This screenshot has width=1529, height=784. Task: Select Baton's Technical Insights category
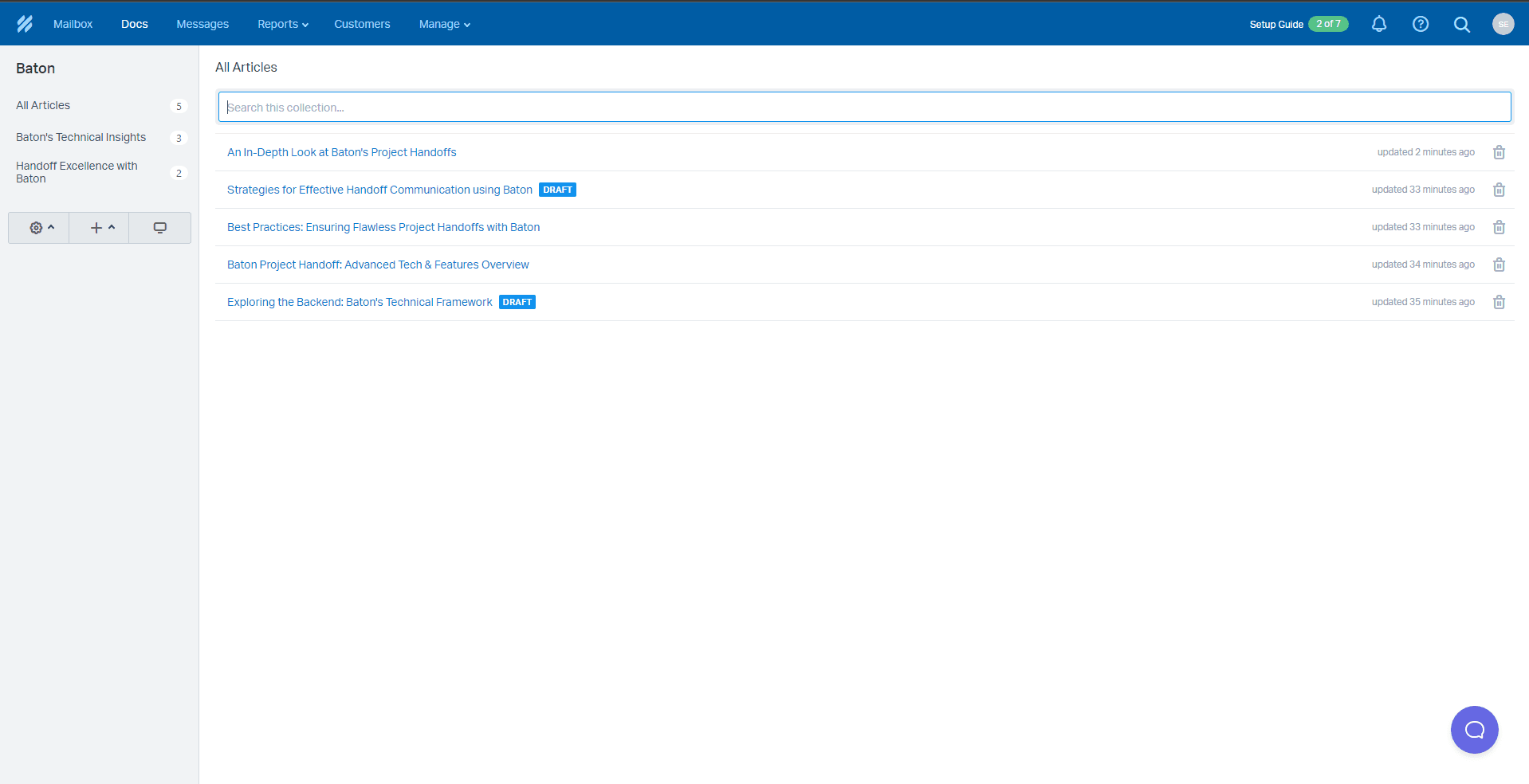(x=81, y=137)
